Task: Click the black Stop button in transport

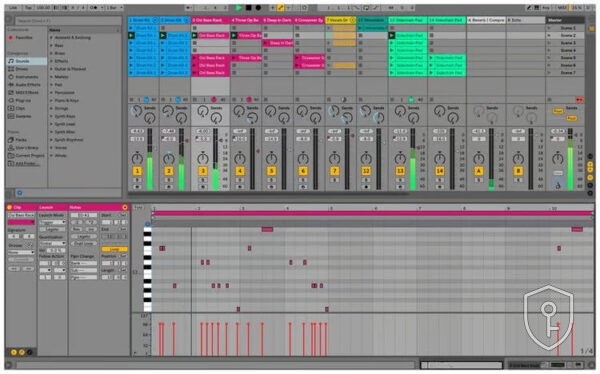Action: pos(248,7)
